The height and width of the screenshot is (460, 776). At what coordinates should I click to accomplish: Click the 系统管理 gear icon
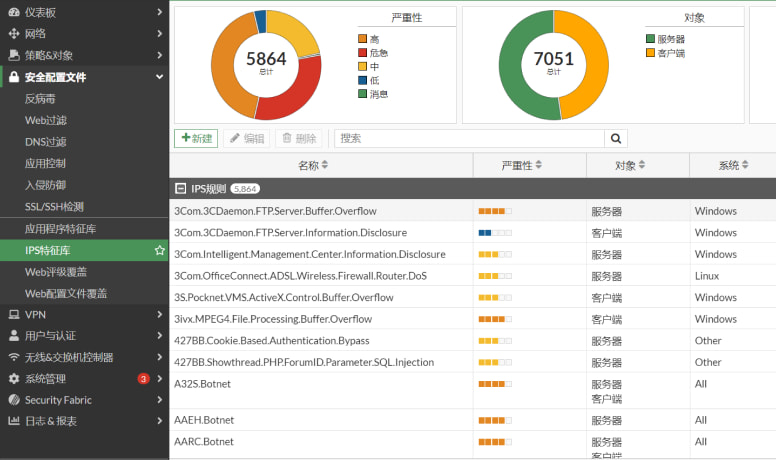coord(14,379)
